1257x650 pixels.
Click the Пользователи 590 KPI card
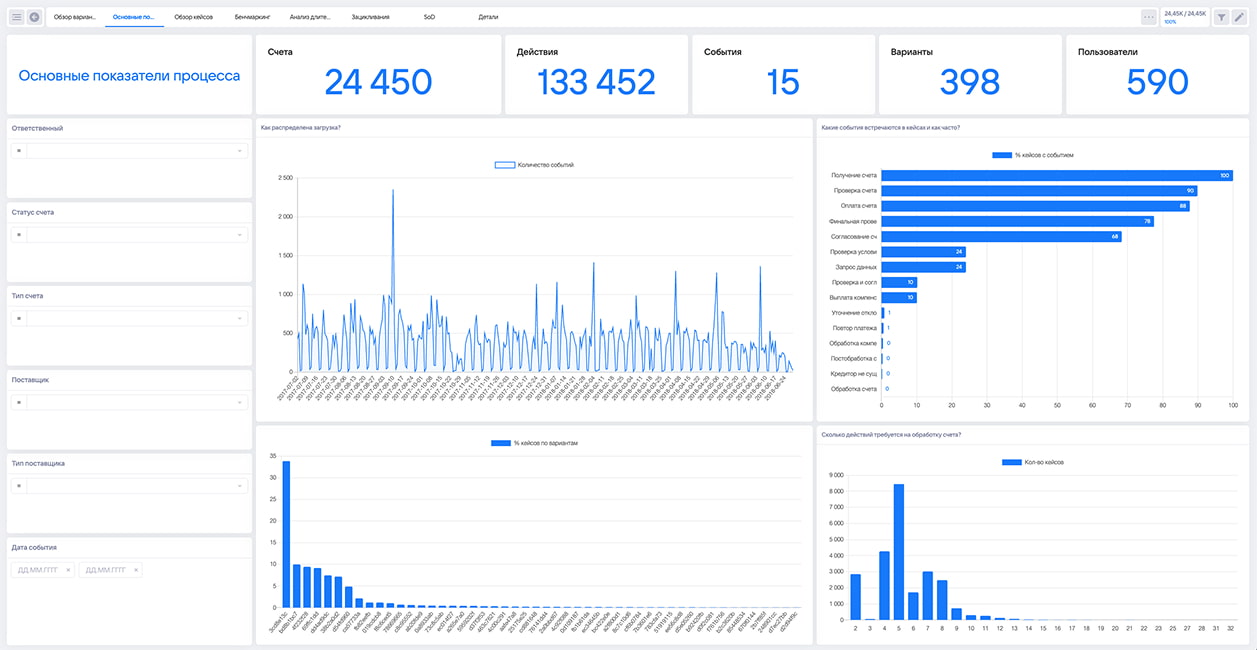point(1157,75)
